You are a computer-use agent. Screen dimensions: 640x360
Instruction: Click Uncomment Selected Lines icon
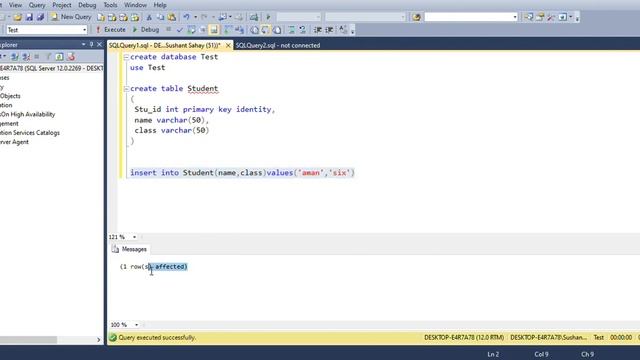[302, 30]
